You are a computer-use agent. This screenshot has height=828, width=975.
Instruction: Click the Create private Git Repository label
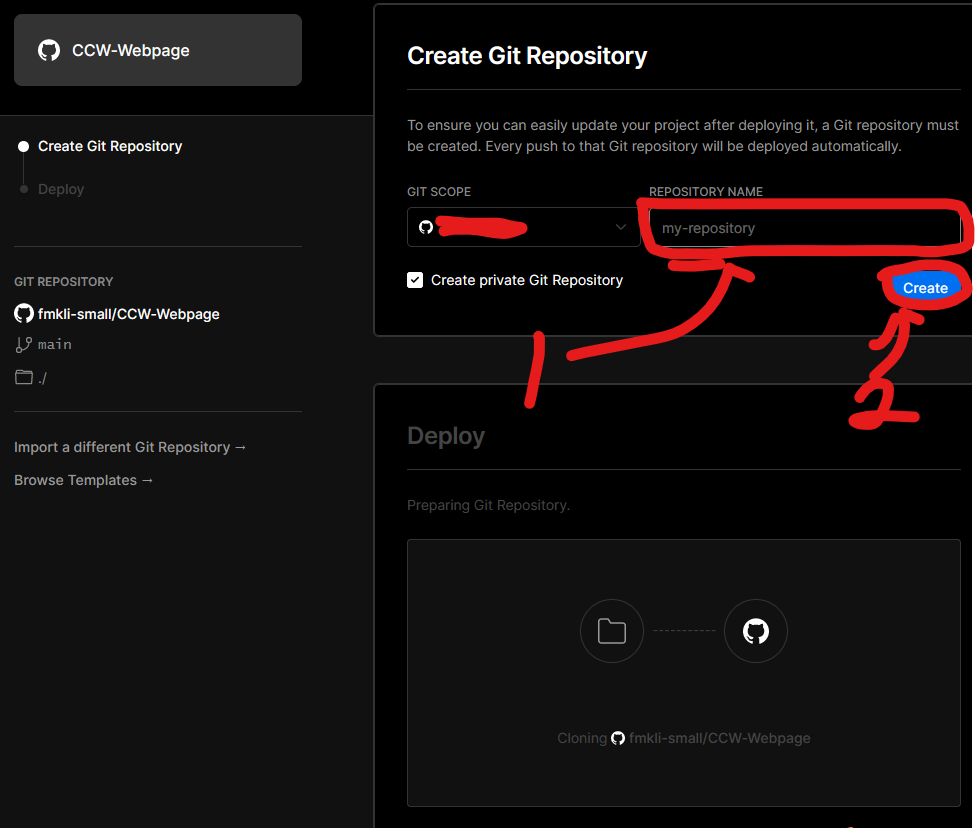527,280
